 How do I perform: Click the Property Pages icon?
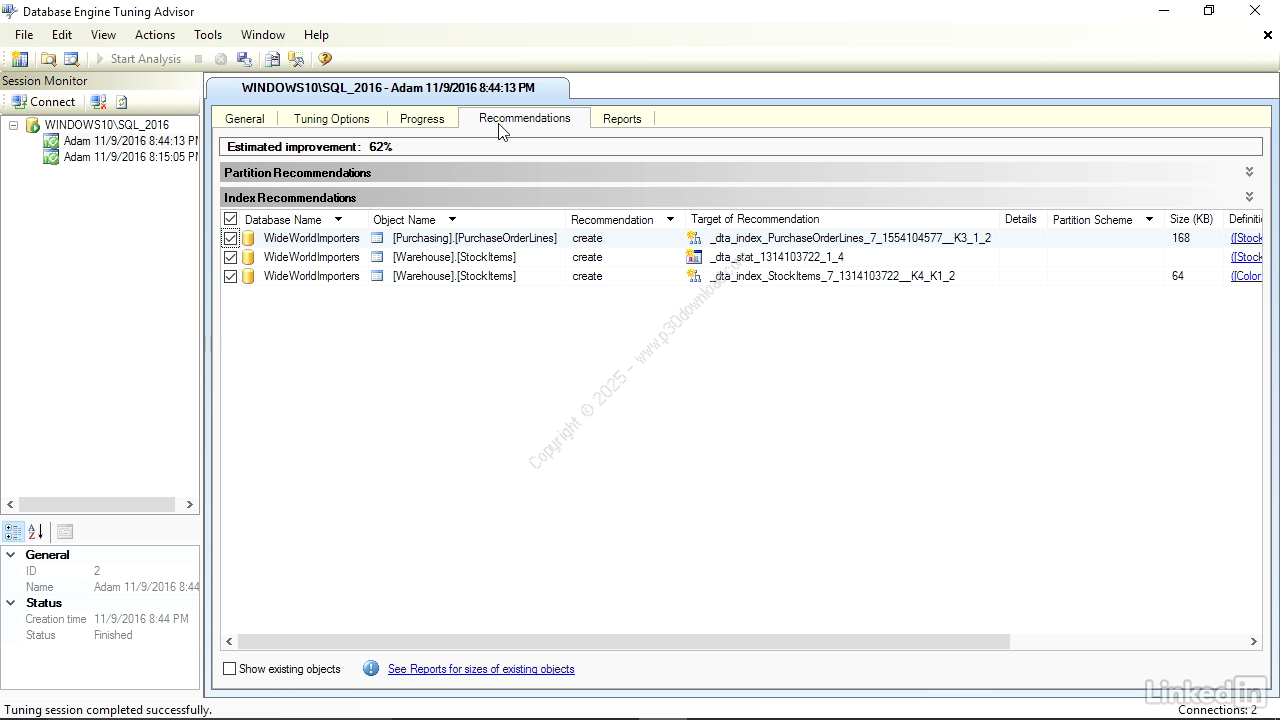[65, 532]
